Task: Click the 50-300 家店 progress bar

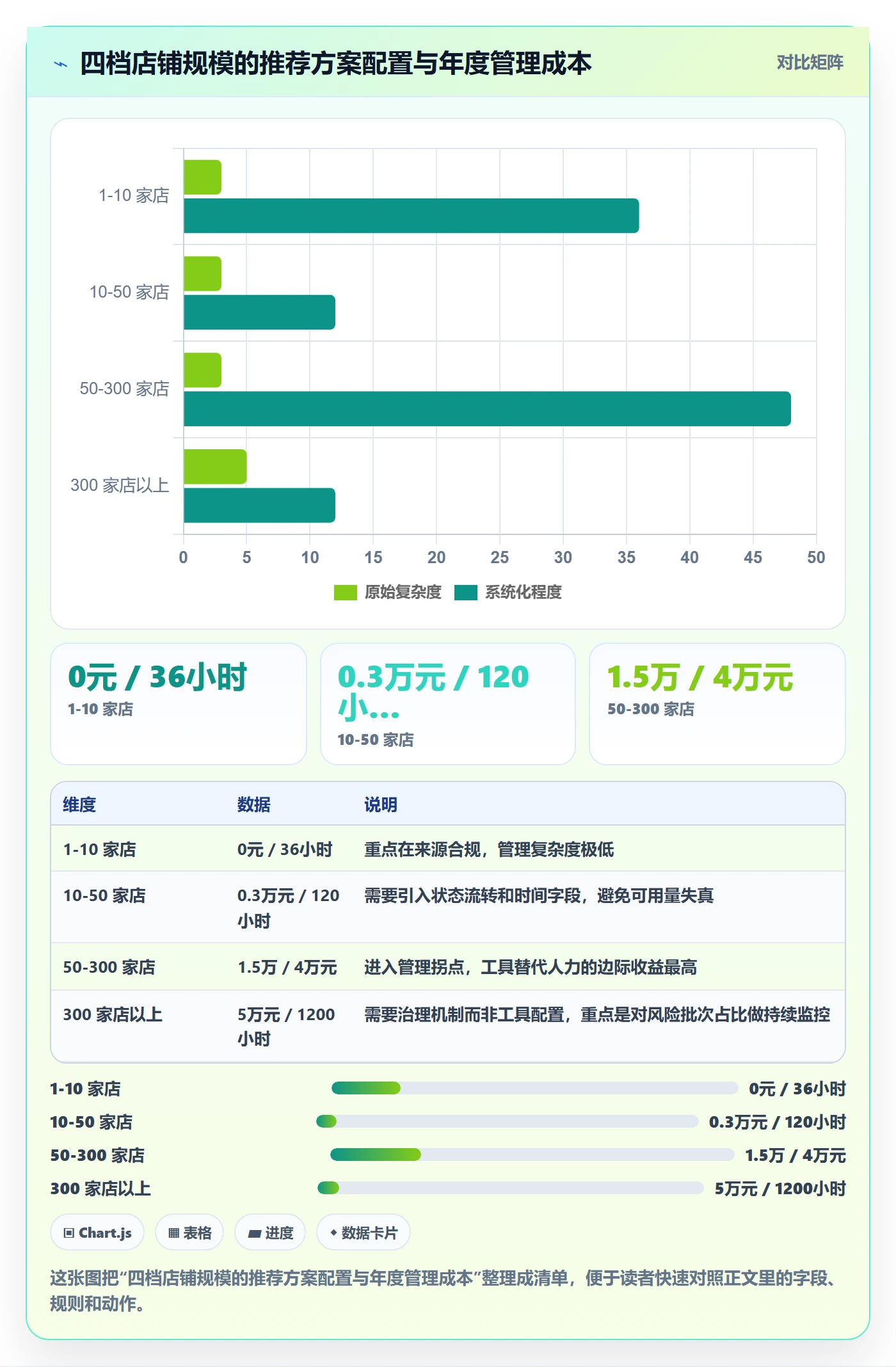Action: 532,1155
